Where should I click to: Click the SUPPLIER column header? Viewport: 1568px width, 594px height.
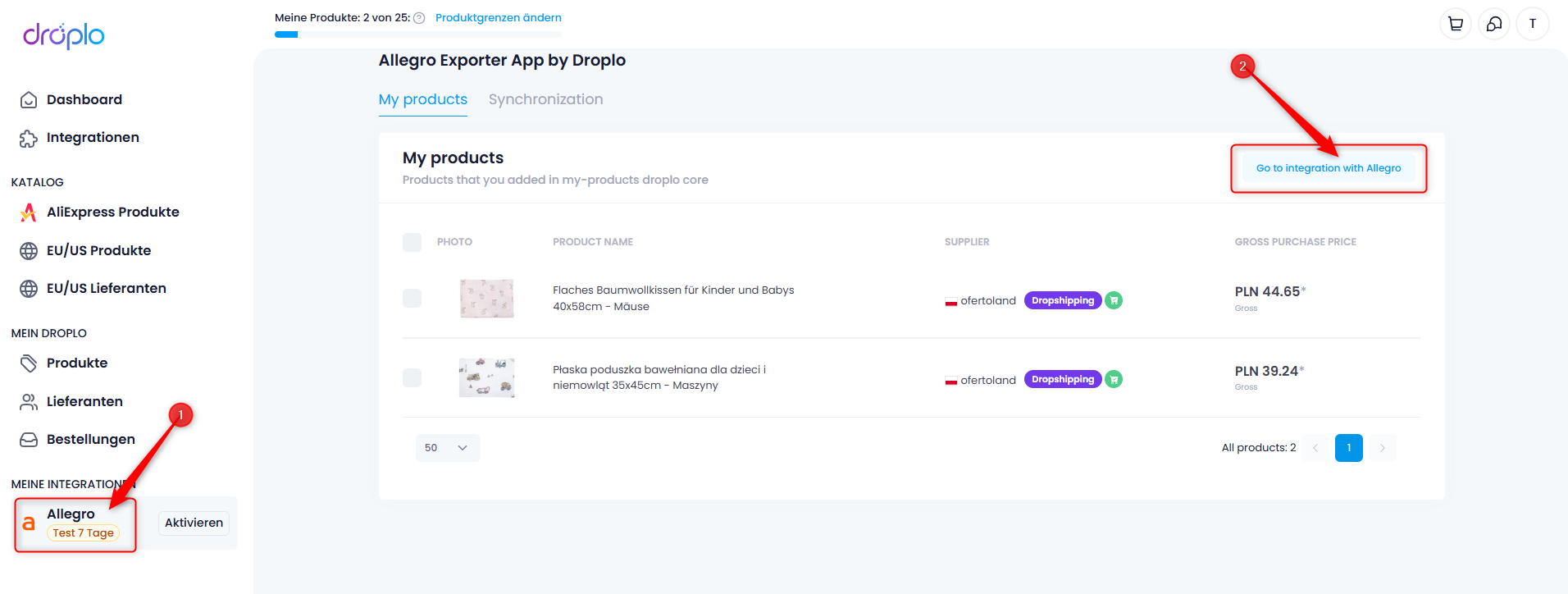point(967,242)
